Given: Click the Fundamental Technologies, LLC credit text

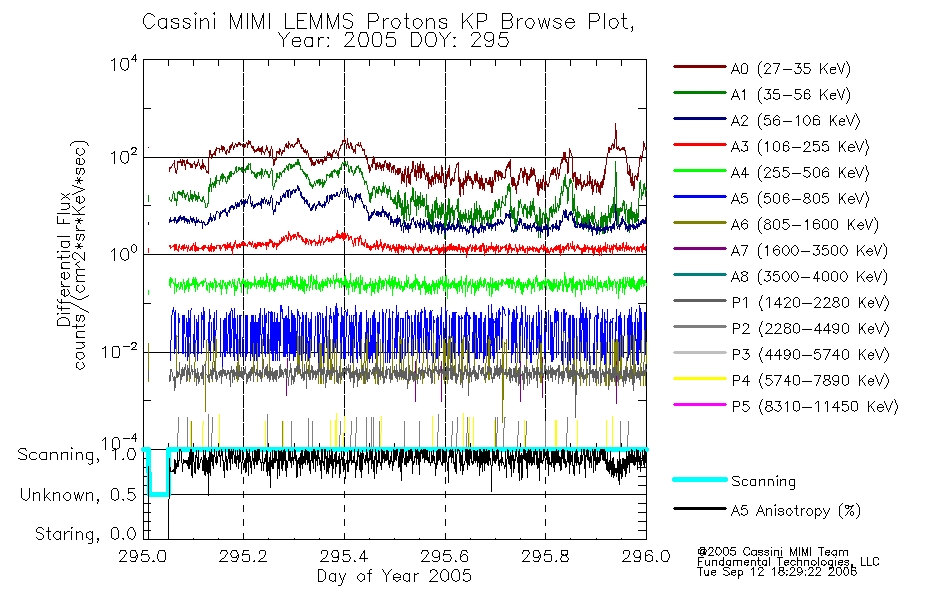Looking at the screenshot, I should [x=788, y=562].
